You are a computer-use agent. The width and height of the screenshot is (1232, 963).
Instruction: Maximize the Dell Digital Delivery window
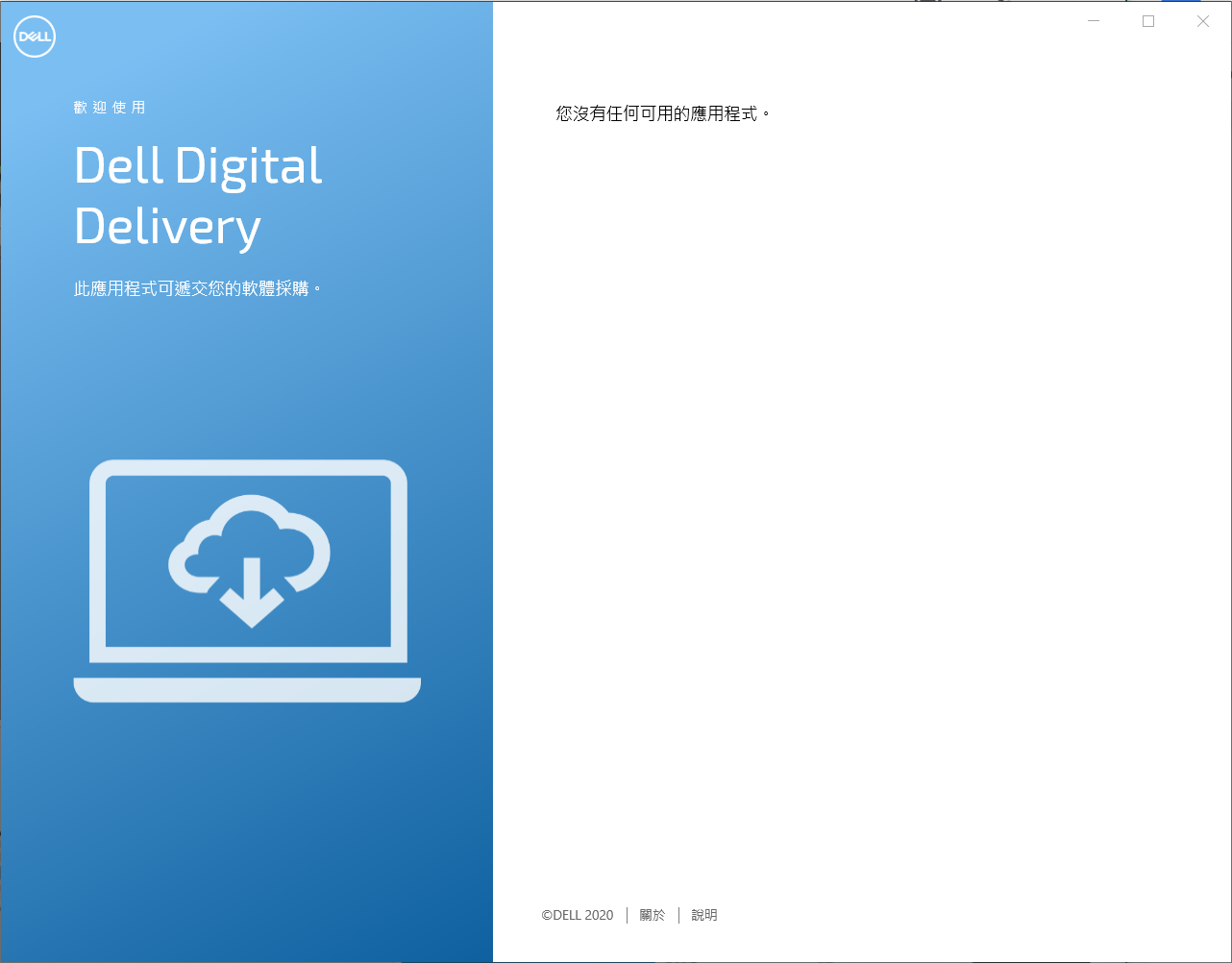pos(1148,21)
